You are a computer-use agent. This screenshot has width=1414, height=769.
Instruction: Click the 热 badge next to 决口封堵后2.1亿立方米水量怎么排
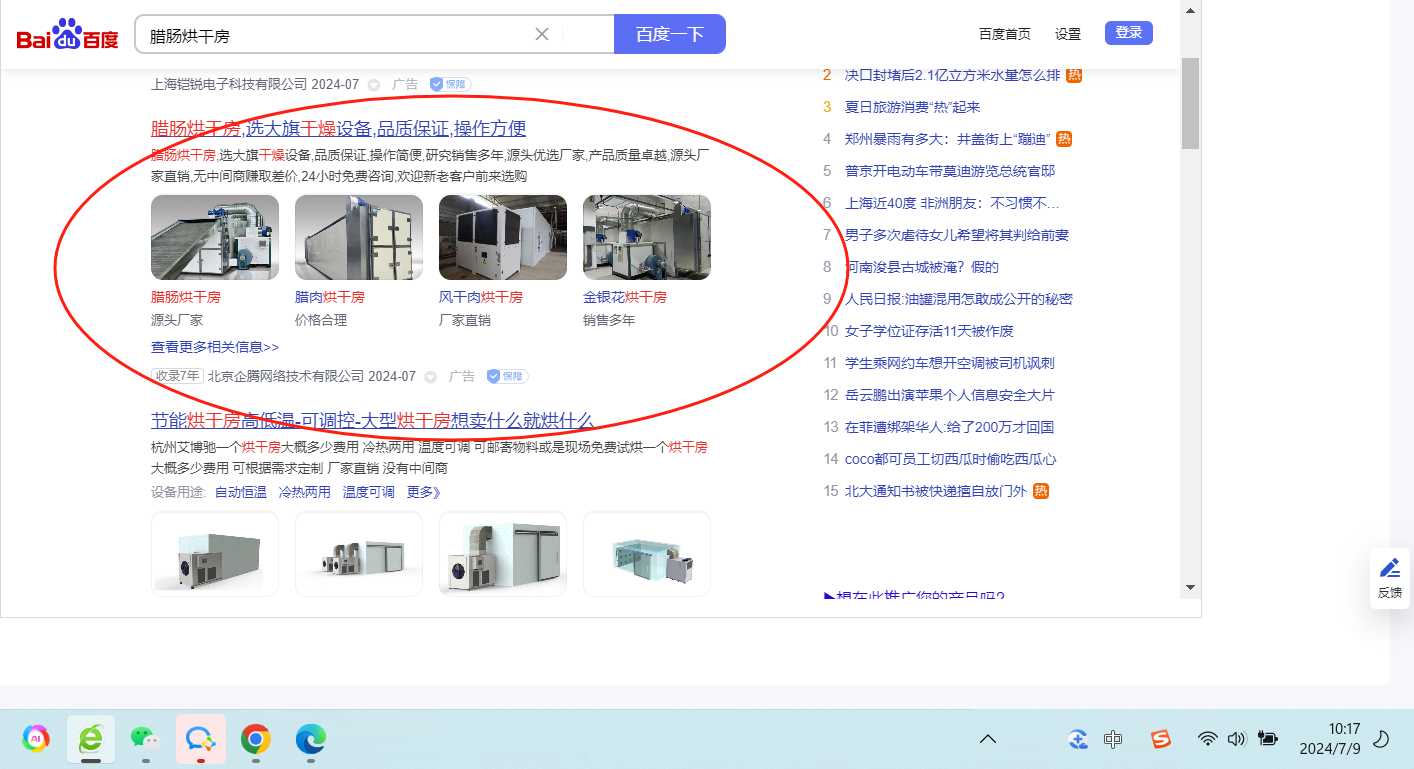(x=1074, y=75)
